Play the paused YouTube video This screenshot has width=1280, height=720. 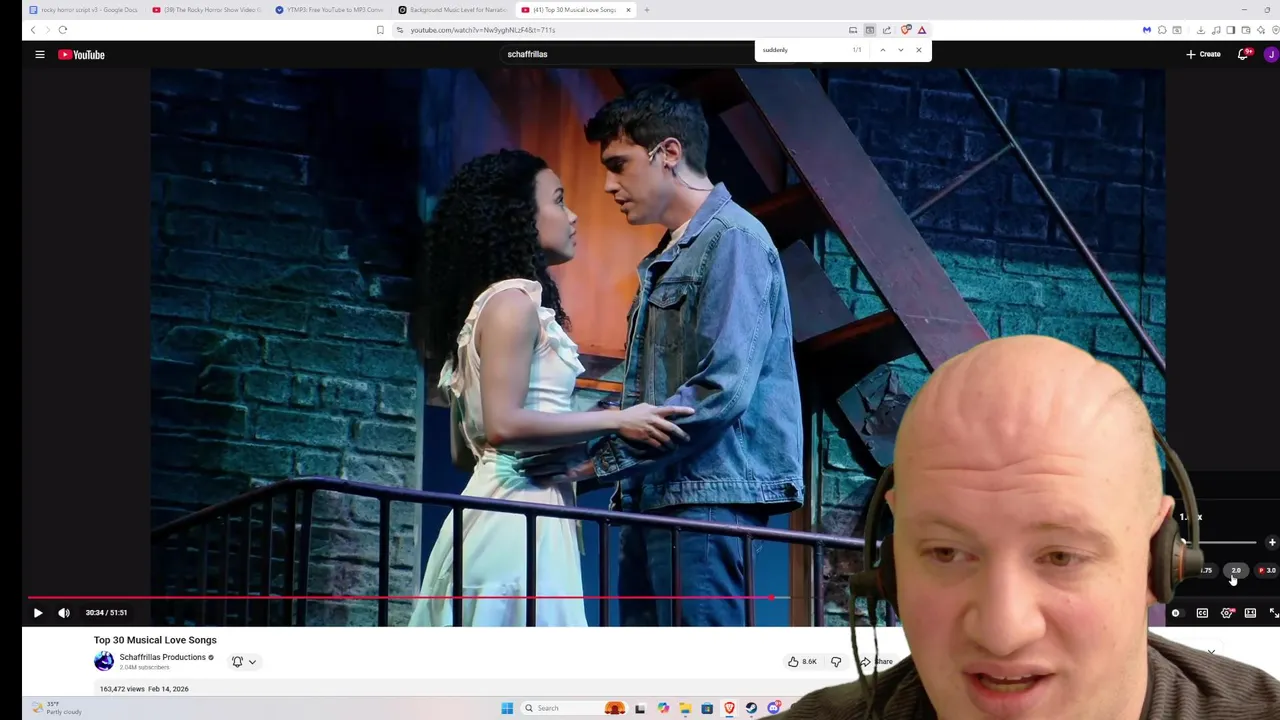(x=38, y=613)
